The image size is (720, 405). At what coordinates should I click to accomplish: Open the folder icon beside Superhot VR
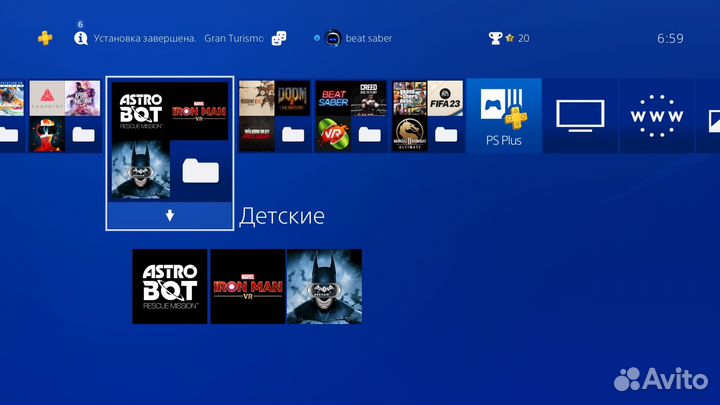tap(84, 135)
